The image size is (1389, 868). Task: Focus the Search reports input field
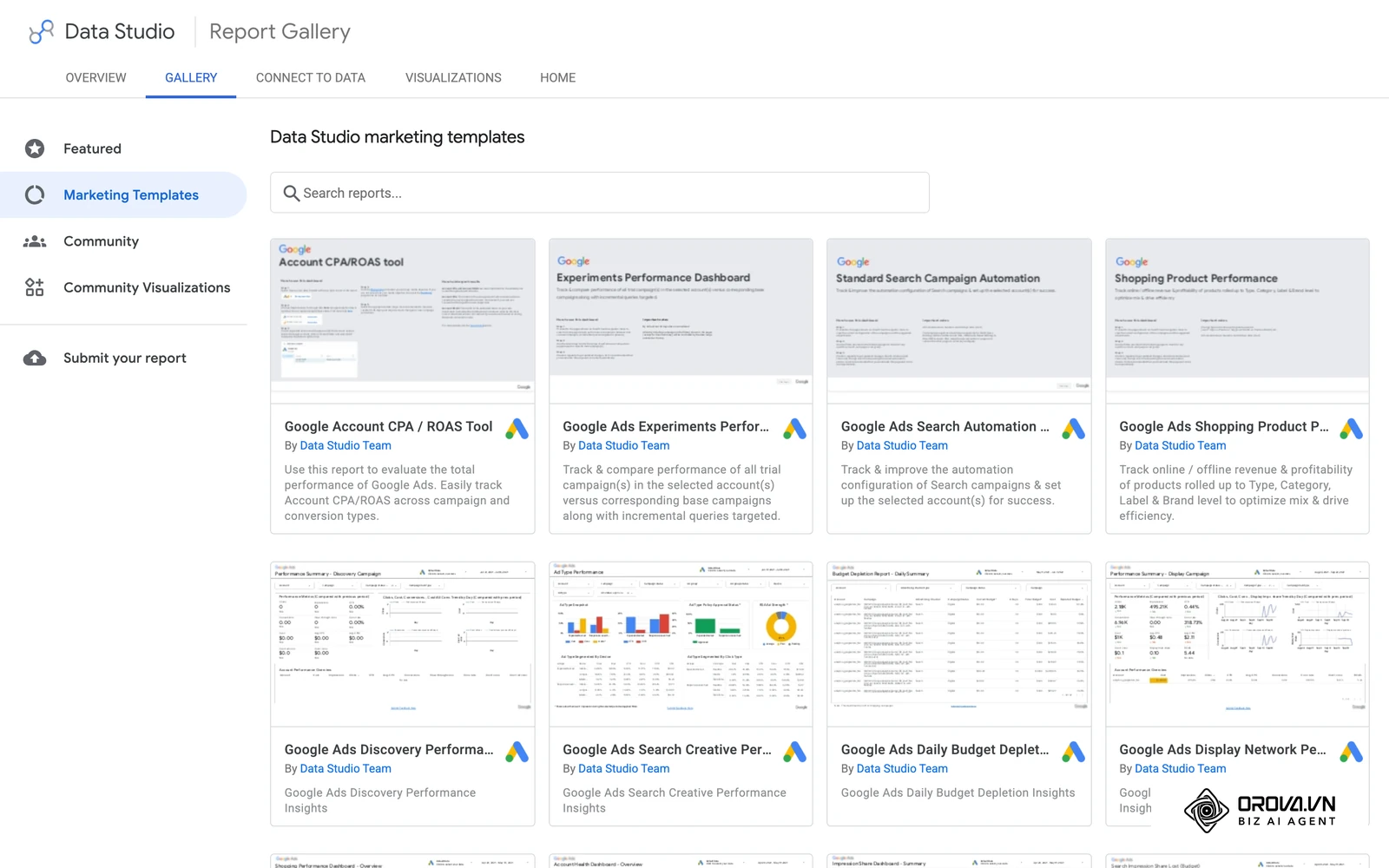[600, 193]
